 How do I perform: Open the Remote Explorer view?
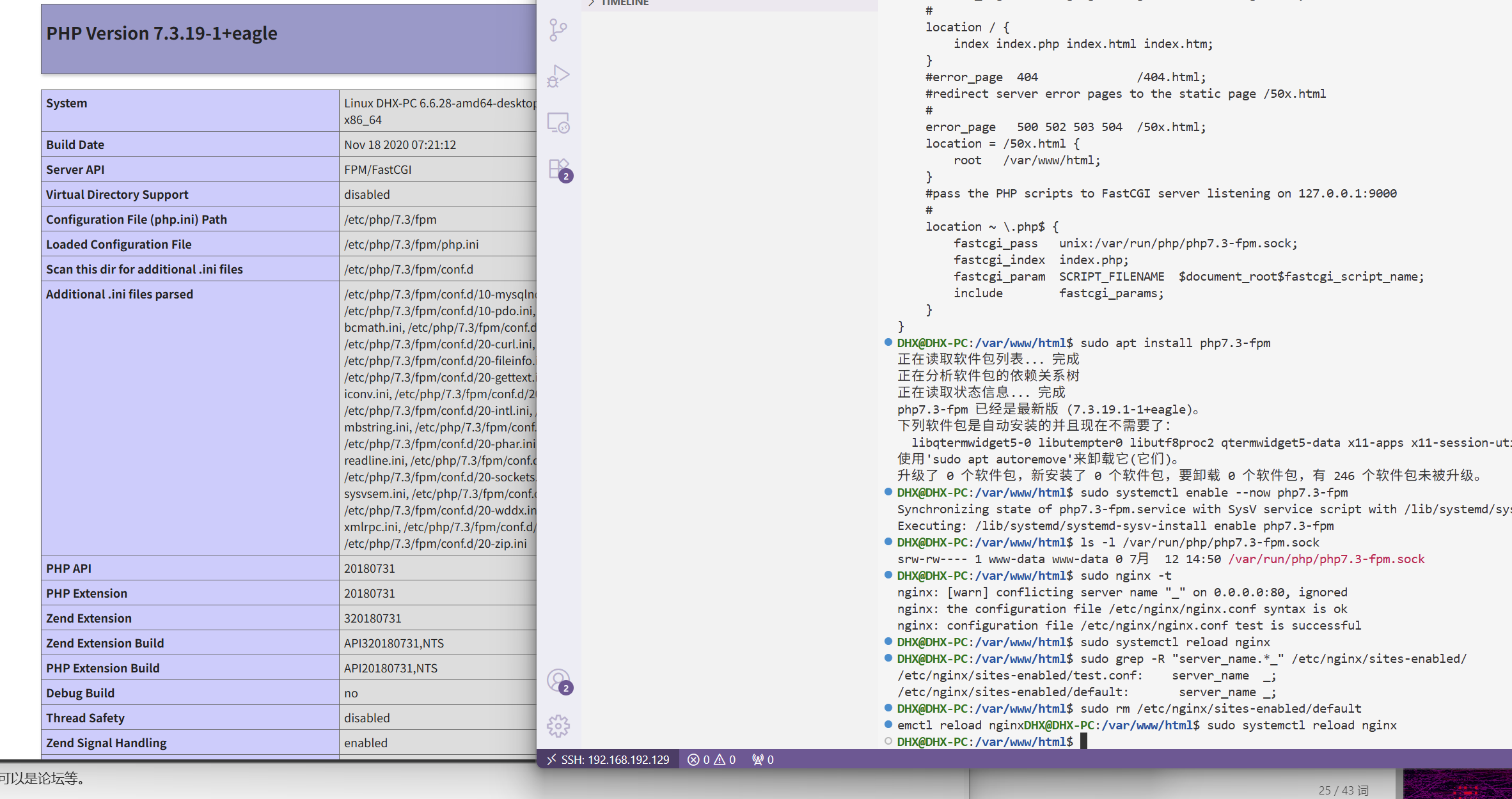click(x=558, y=123)
